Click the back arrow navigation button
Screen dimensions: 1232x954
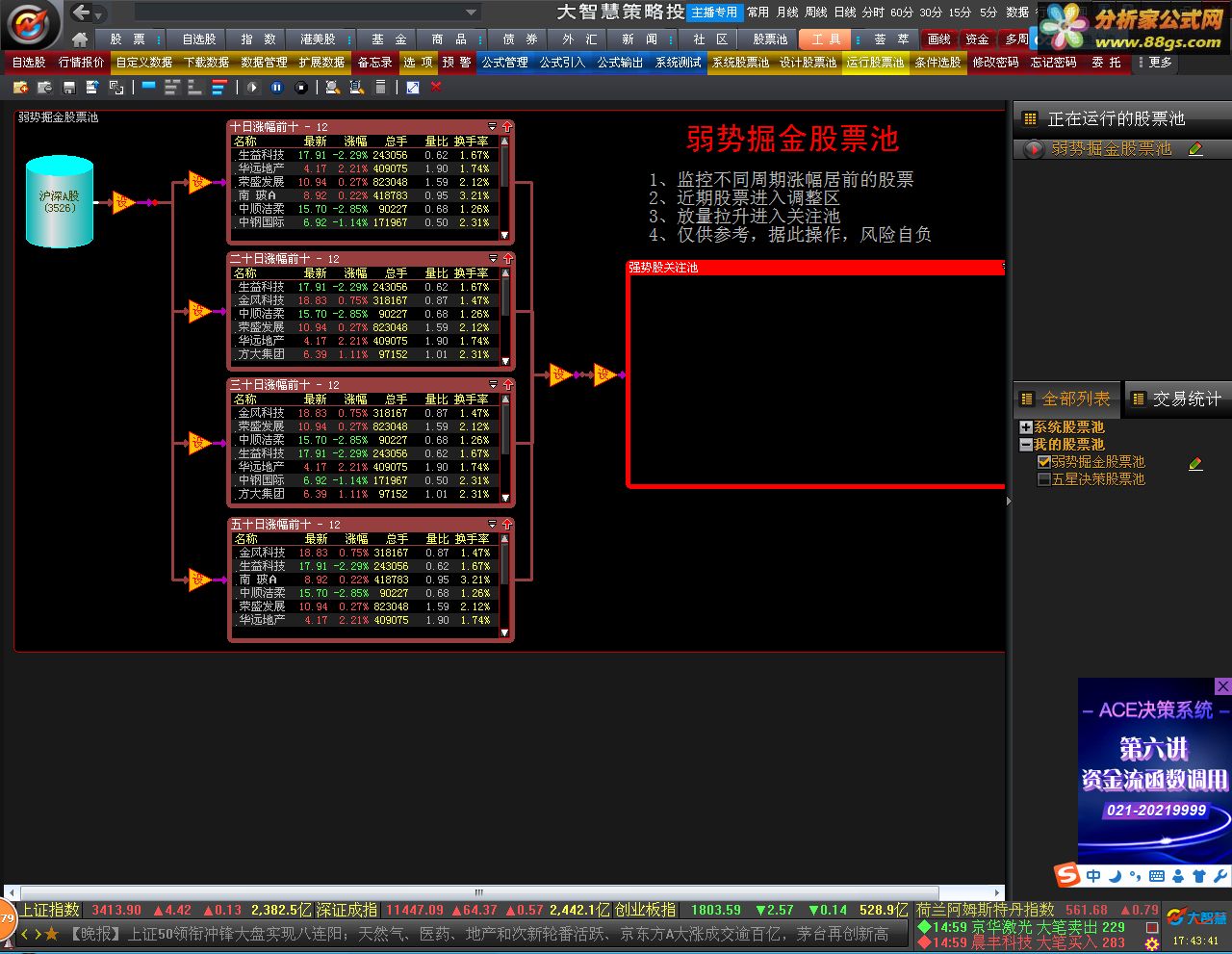click(82, 13)
